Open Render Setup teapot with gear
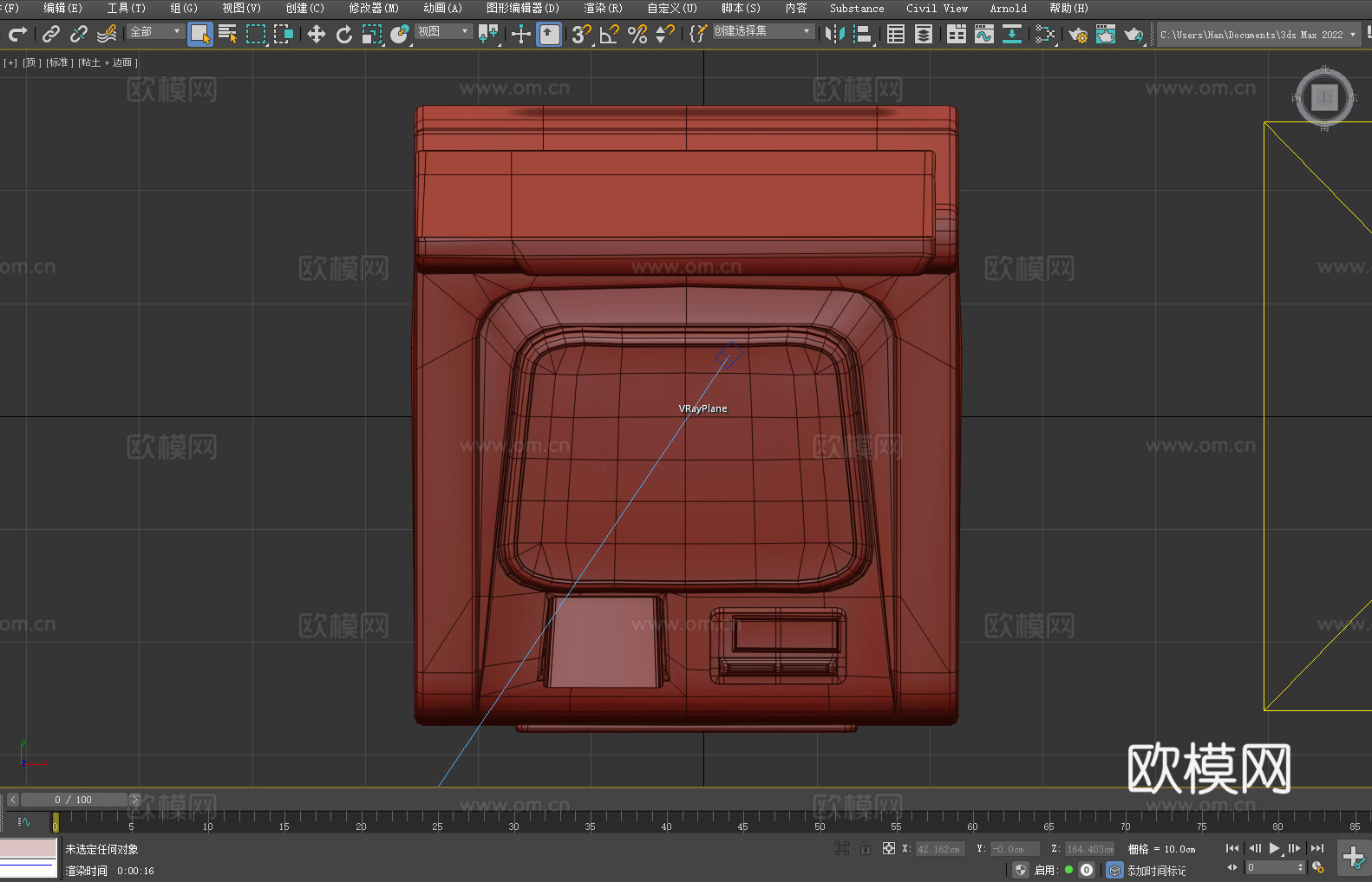1372x882 pixels. click(x=1078, y=34)
